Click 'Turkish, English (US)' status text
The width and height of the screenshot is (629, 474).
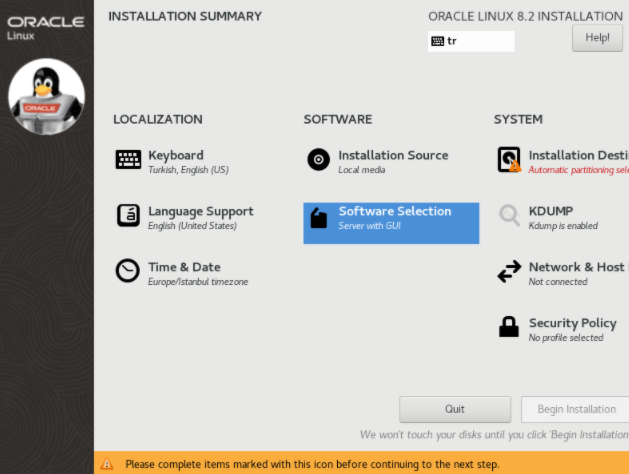[x=188, y=170]
